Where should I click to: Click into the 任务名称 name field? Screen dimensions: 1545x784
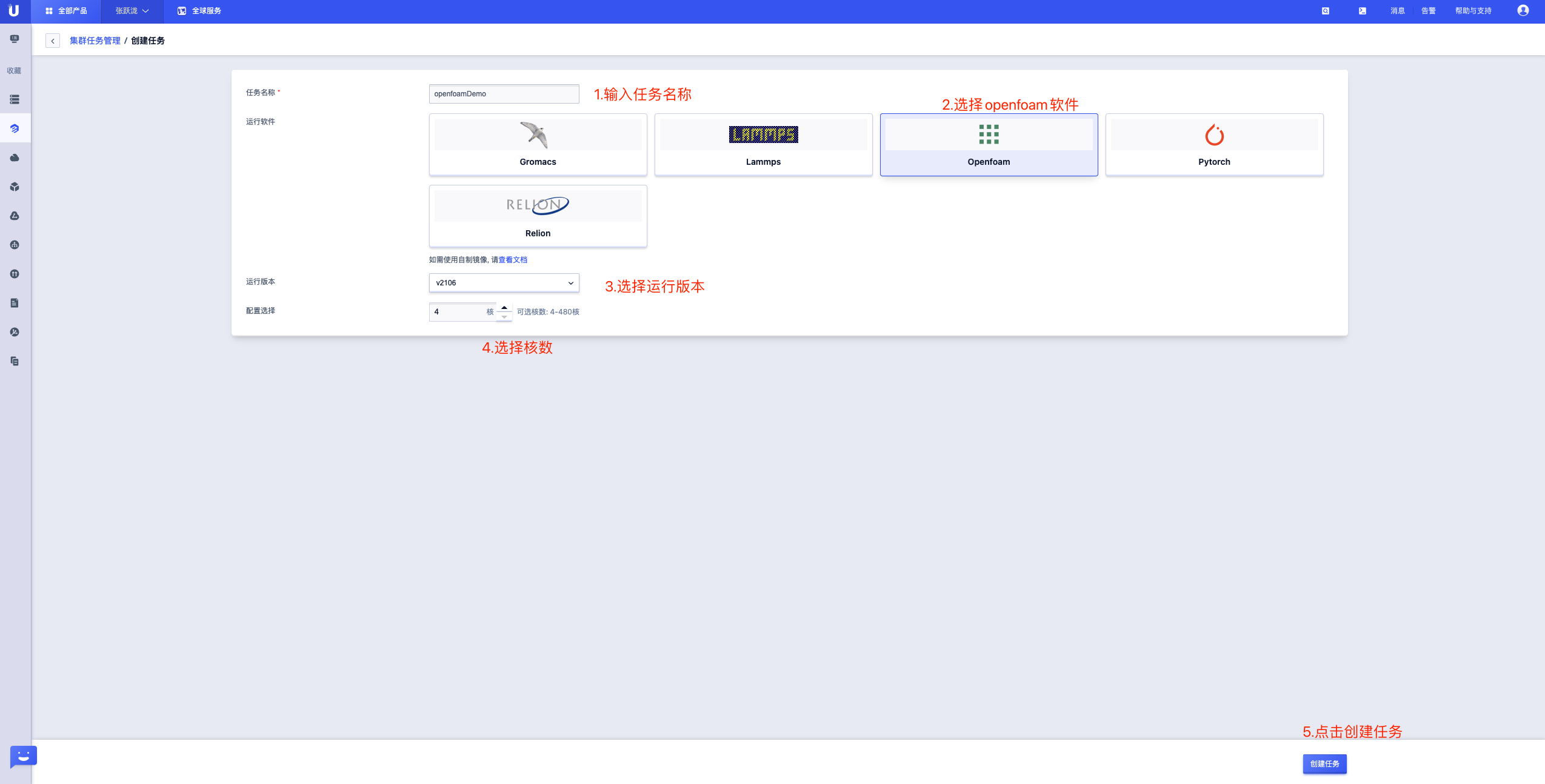point(504,94)
